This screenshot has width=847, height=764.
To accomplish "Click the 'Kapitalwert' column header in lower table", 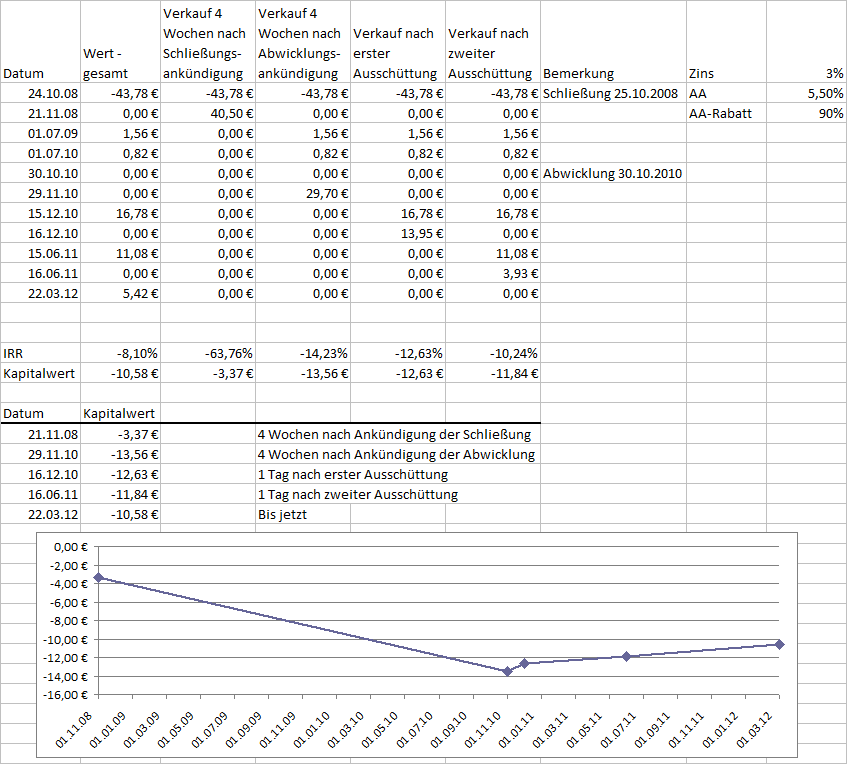I will pyautogui.click(x=120, y=413).
